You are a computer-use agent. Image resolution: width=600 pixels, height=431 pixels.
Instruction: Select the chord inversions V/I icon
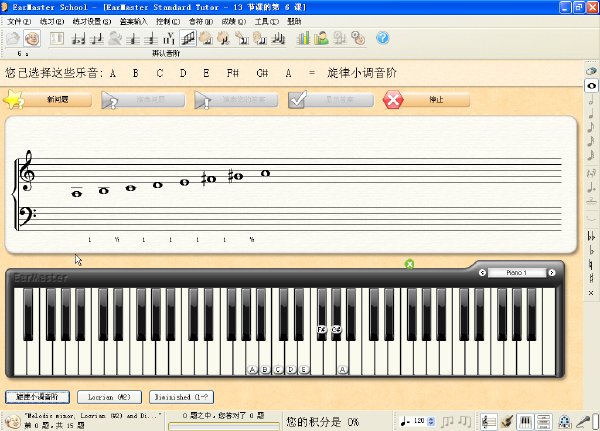coord(169,39)
